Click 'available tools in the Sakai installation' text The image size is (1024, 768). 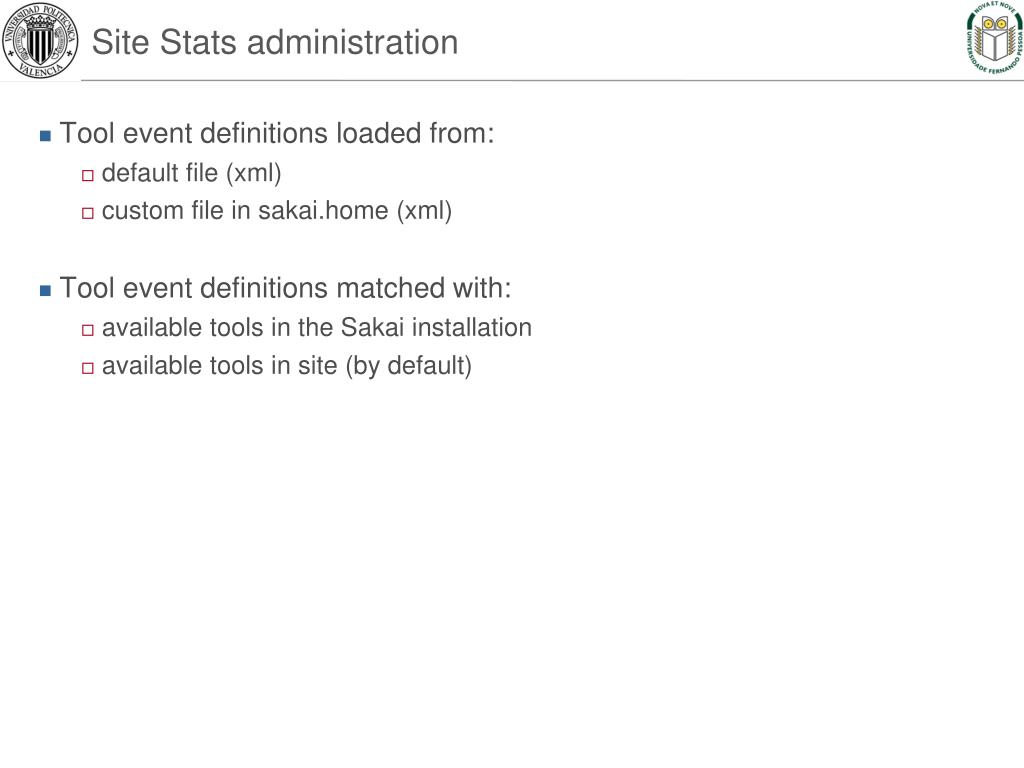coord(317,327)
